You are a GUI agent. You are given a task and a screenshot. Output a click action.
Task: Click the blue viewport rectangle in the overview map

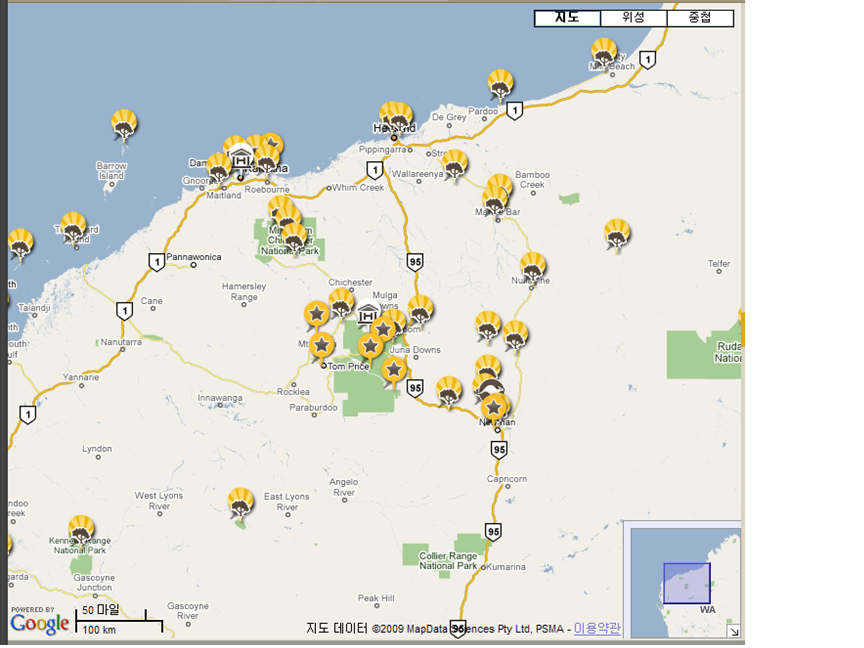(x=687, y=583)
